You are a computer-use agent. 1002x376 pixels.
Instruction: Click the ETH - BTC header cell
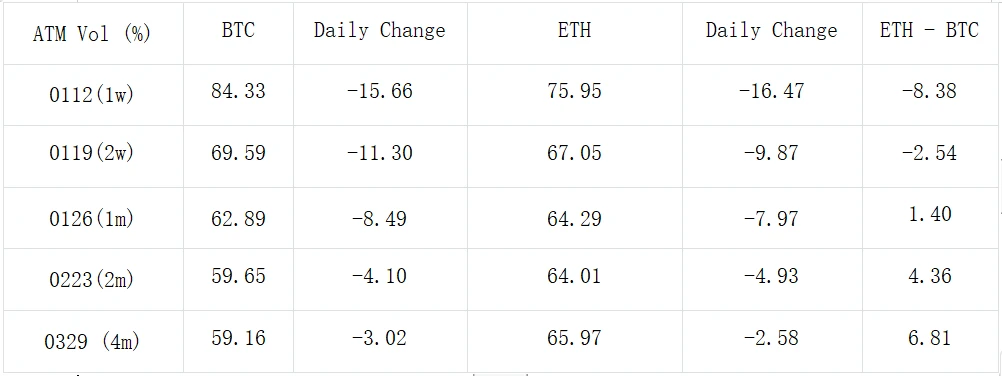929,31
